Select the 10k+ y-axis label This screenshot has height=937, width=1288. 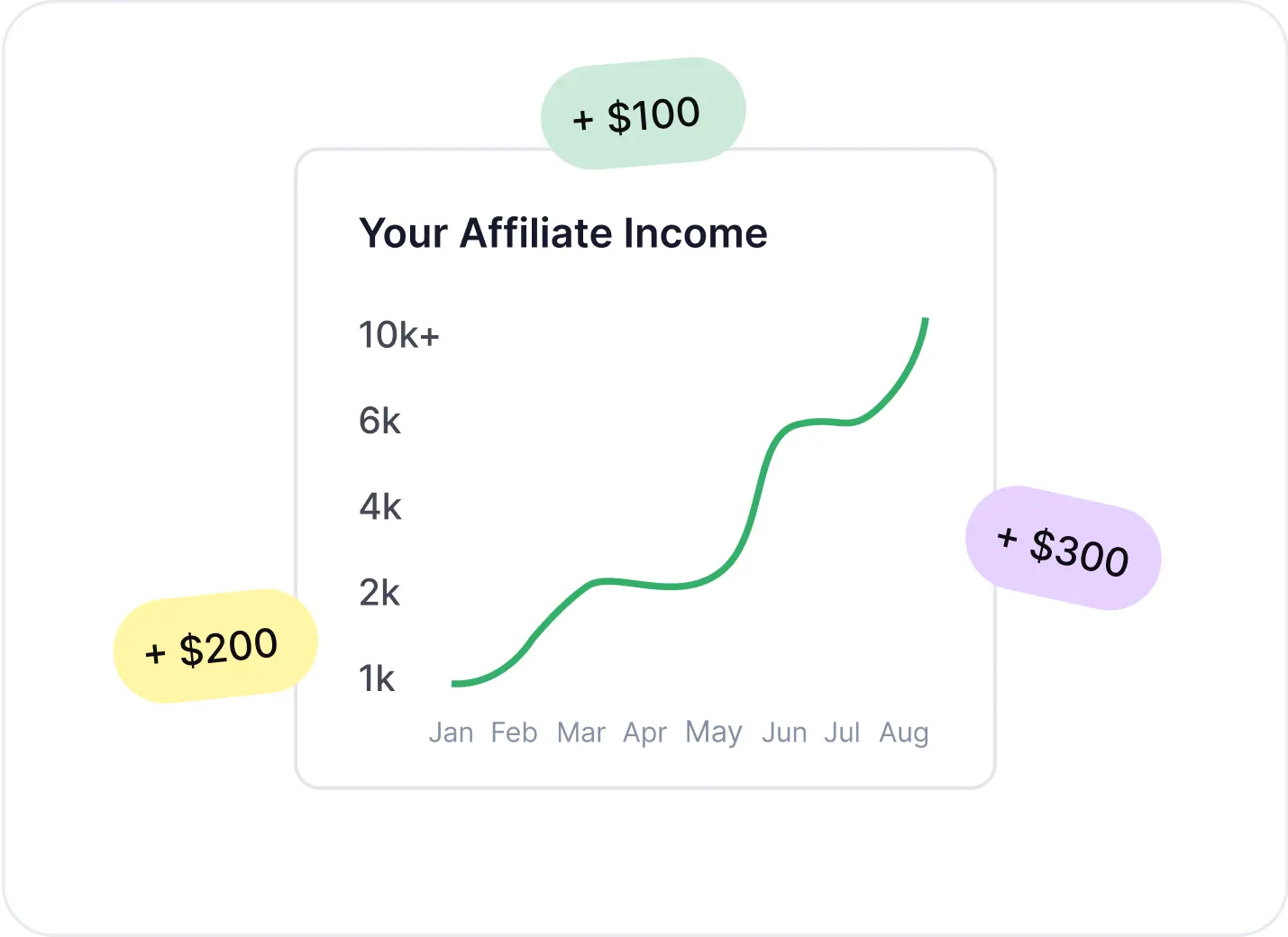399,335
